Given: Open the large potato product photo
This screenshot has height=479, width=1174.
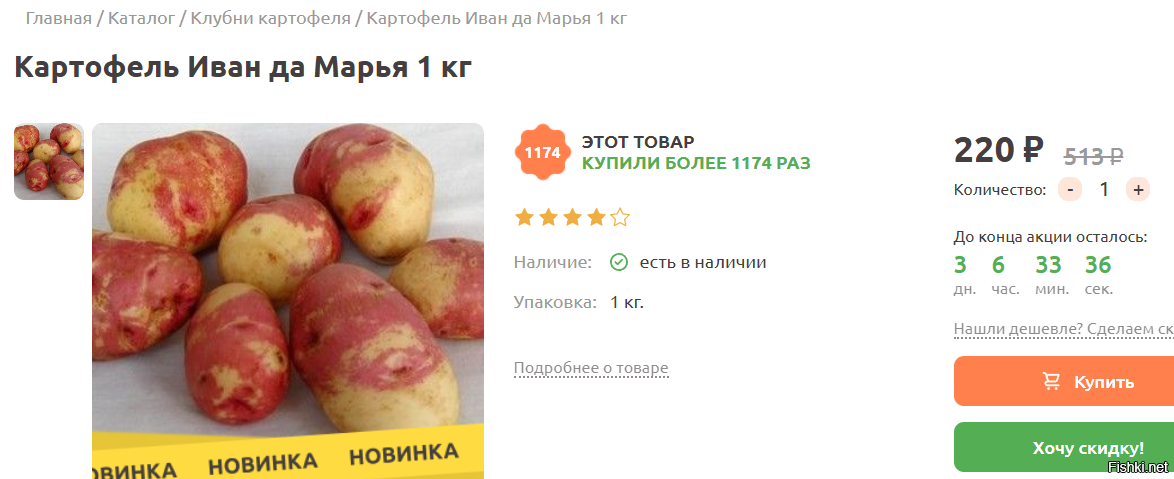Looking at the screenshot, I should pos(288,300).
